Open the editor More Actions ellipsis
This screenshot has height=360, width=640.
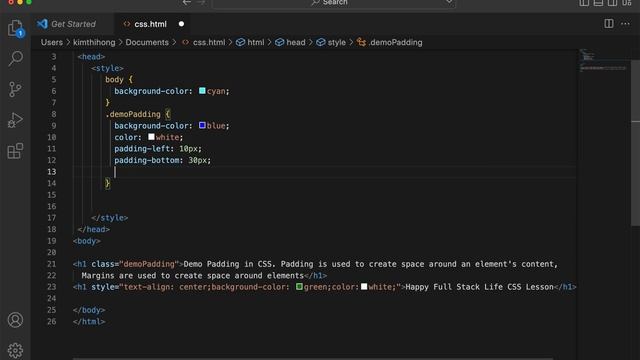pos(625,24)
